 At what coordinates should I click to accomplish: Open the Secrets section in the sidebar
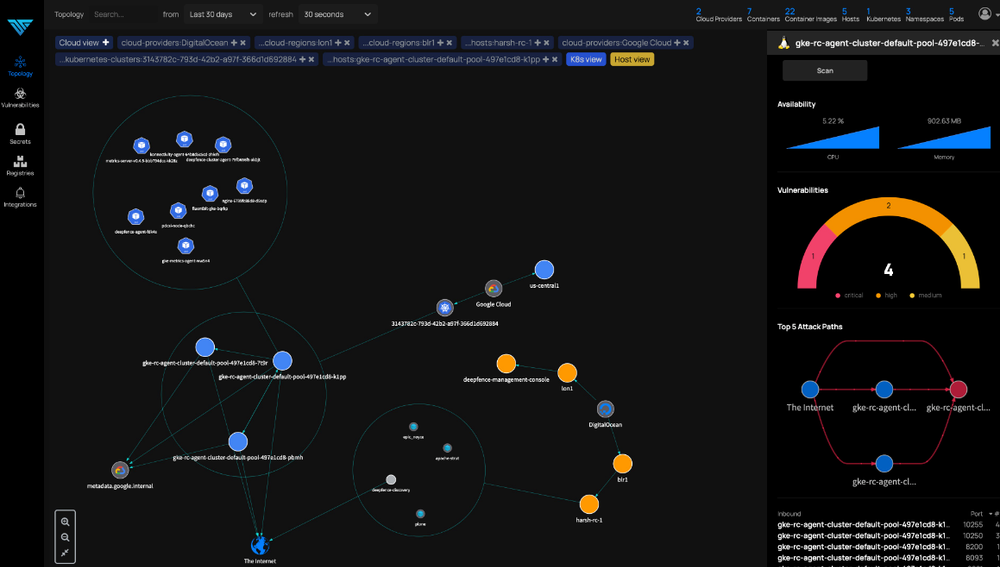coord(20,134)
